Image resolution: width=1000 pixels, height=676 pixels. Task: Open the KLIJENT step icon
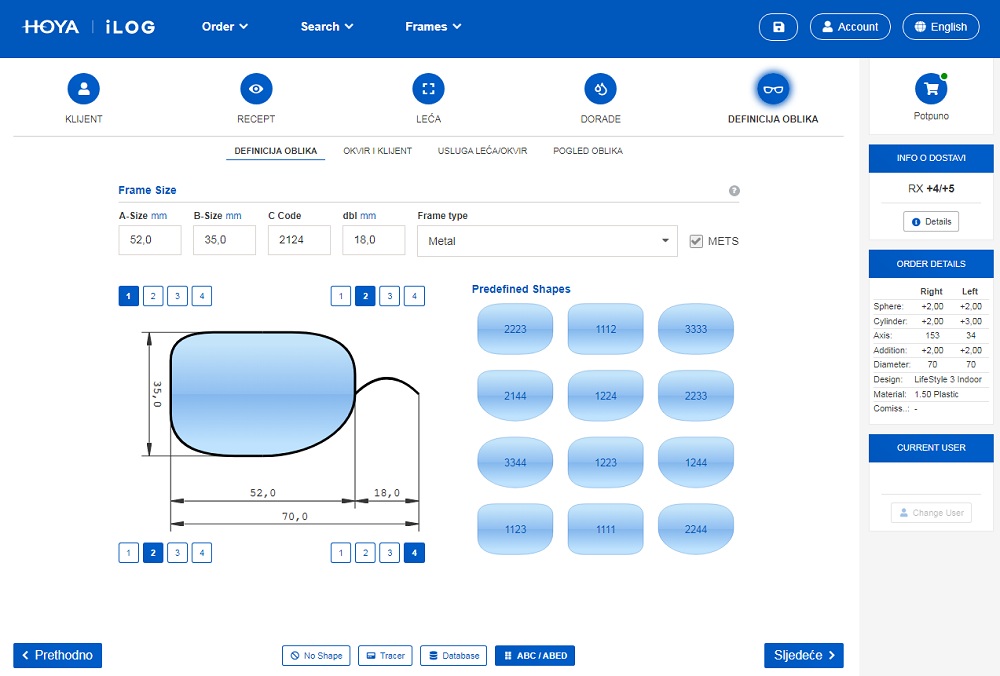tap(84, 89)
